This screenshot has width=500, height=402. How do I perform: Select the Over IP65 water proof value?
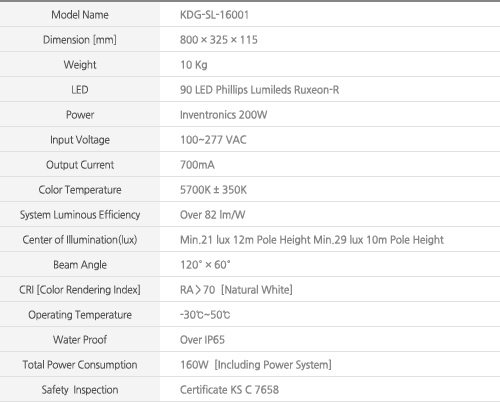202,340
